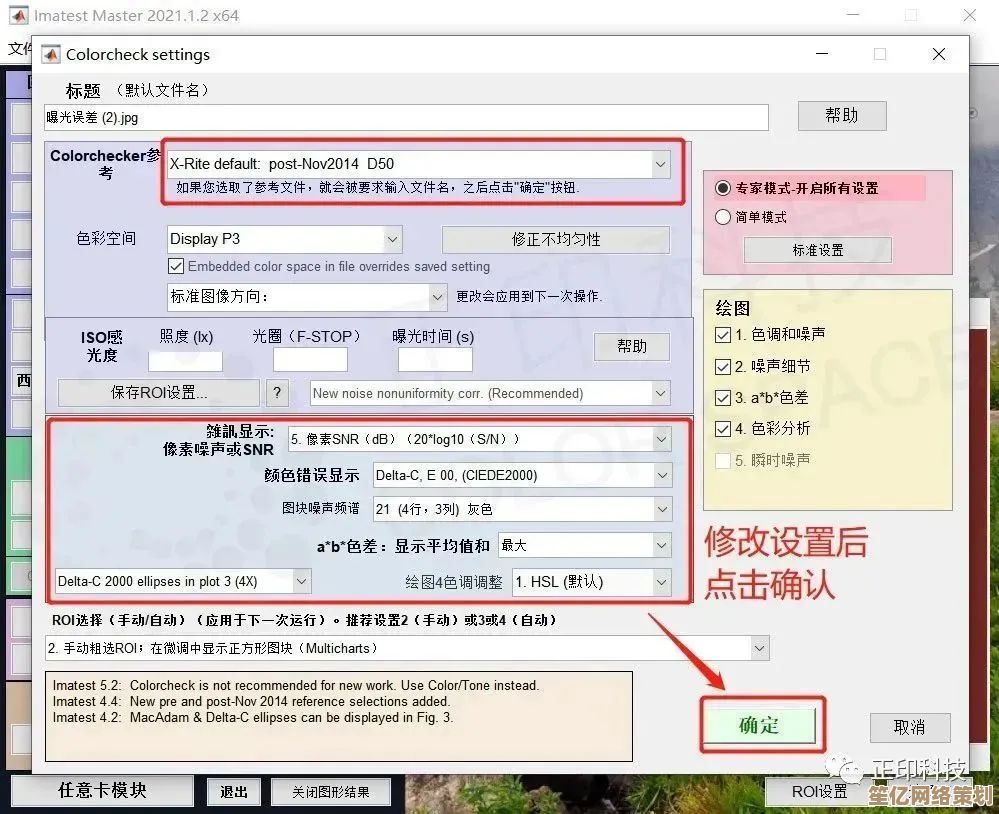The width and height of the screenshot is (999, 814).
Task: Click the 曝光时间 (s) input field
Action: tap(435, 360)
